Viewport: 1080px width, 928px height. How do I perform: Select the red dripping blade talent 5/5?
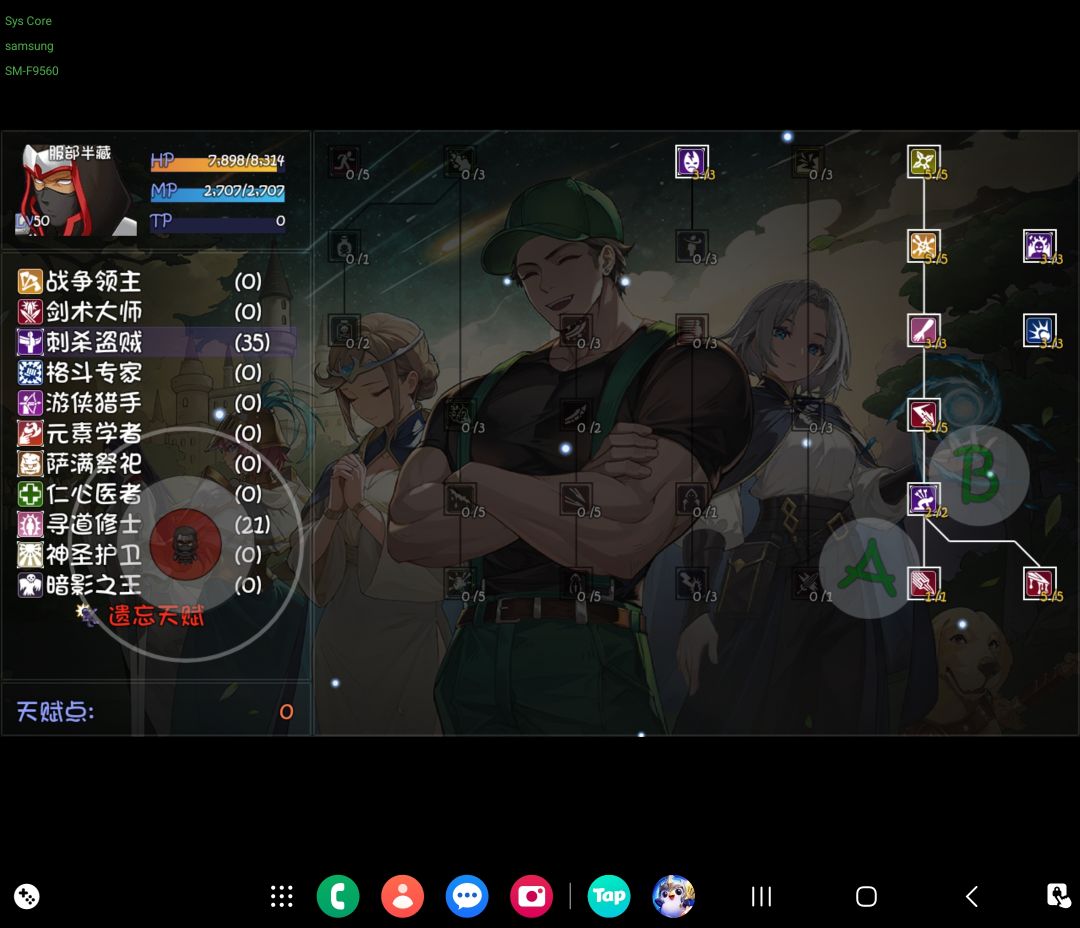tap(1039, 584)
